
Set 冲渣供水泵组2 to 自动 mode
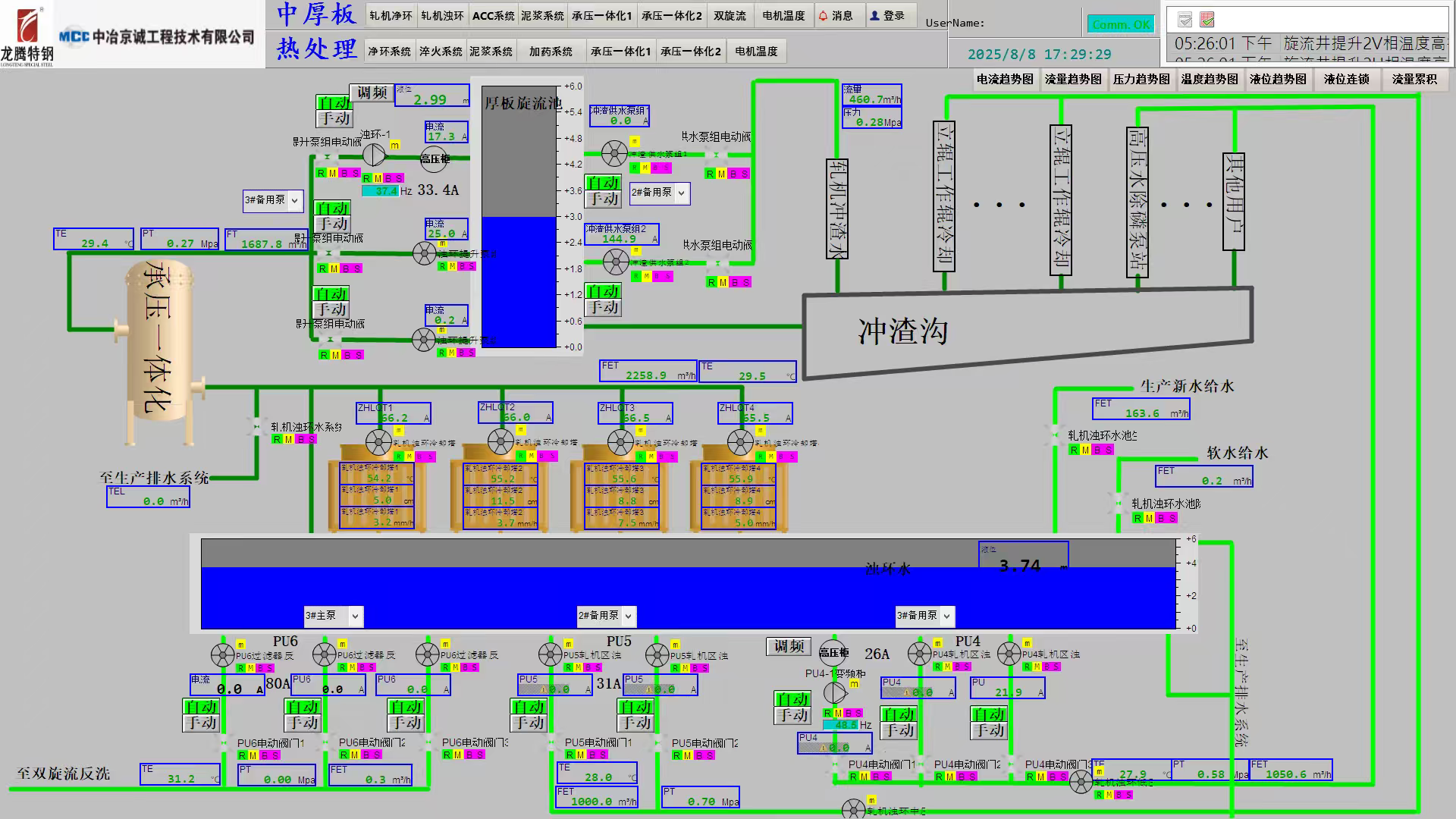[603, 291]
